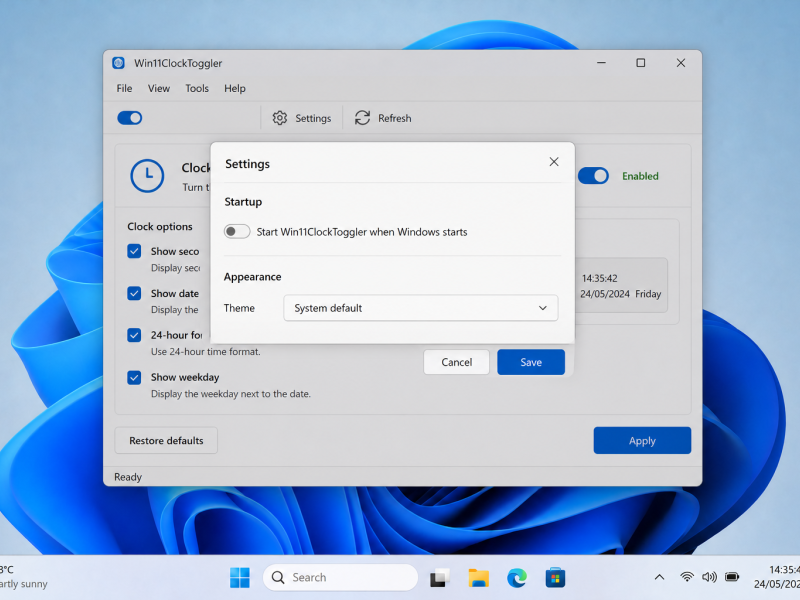Click the Refresh arrows icon
Screen dimensions: 800x600
[x=362, y=118]
